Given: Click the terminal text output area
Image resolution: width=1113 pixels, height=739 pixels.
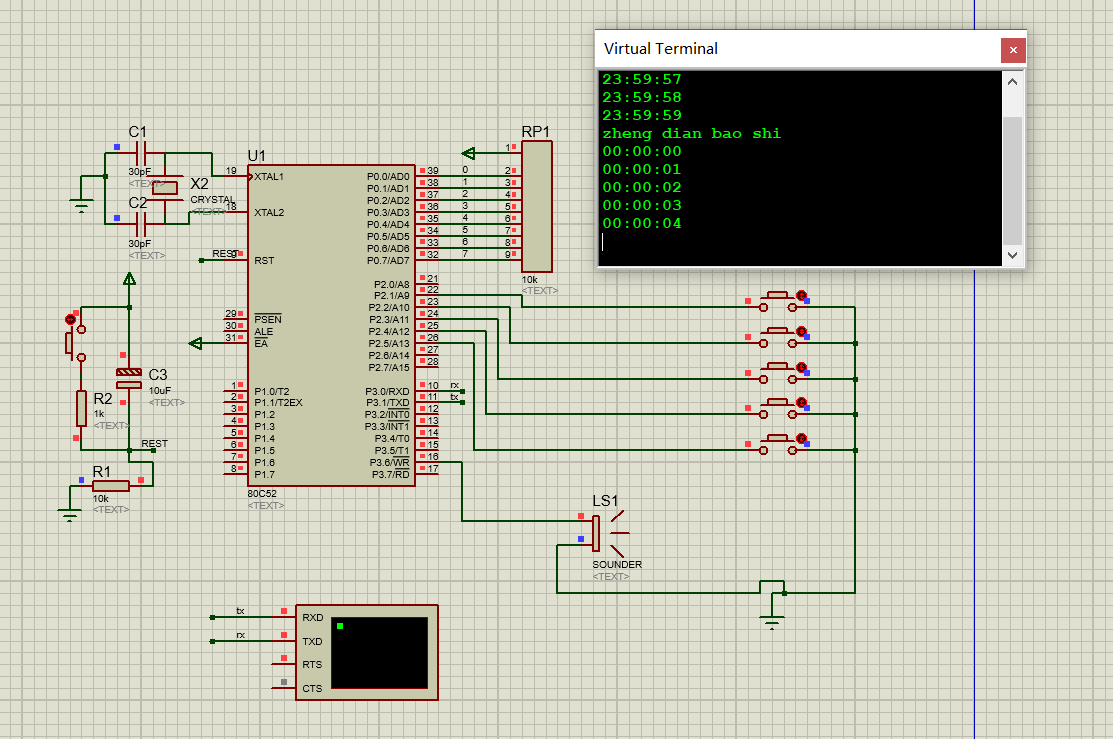Looking at the screenshot, I should tap(800, 168).
